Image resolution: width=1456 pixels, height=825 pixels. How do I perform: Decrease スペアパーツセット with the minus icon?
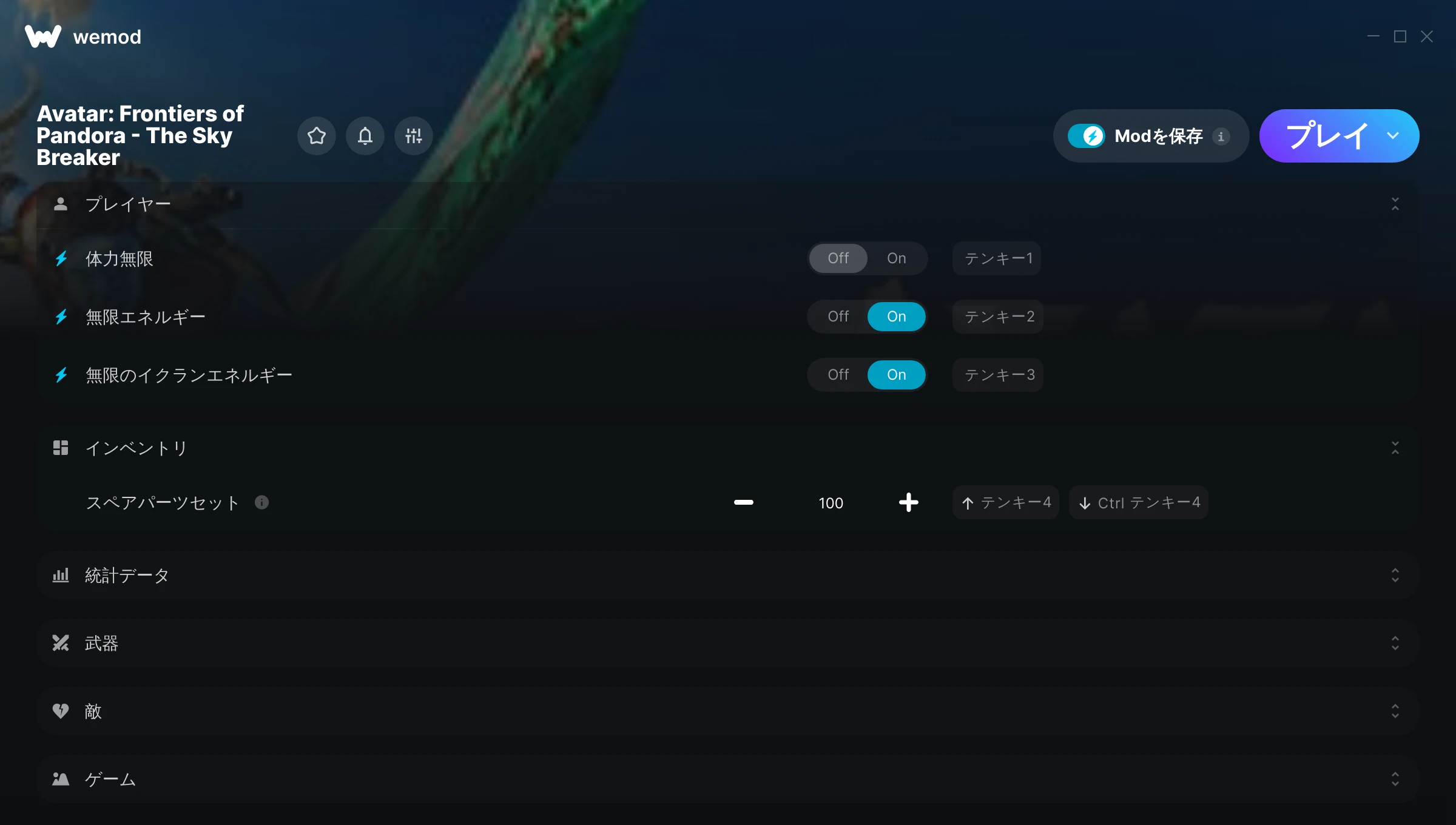tap(744, 502)
